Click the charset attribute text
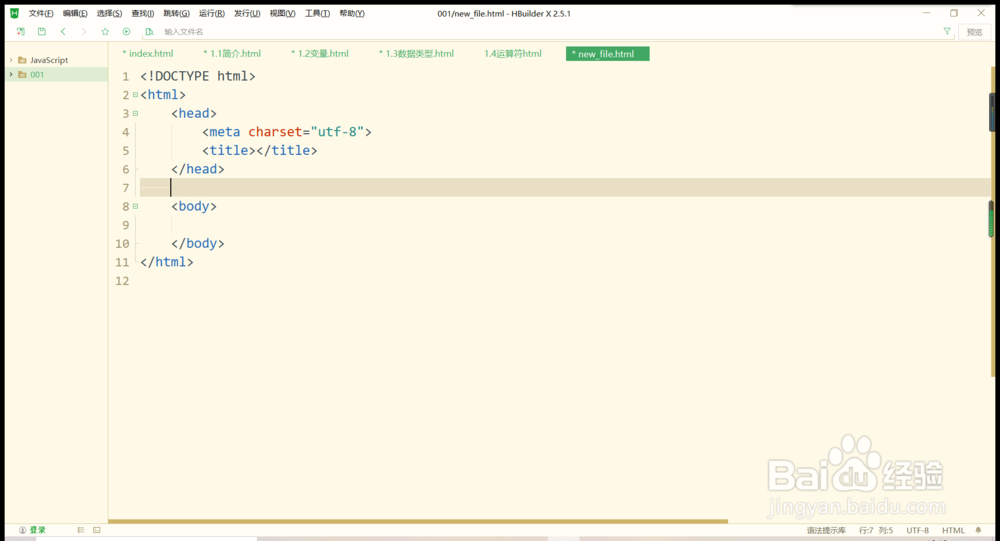Viewport: 1000px width, 541px height. point(275,132)
